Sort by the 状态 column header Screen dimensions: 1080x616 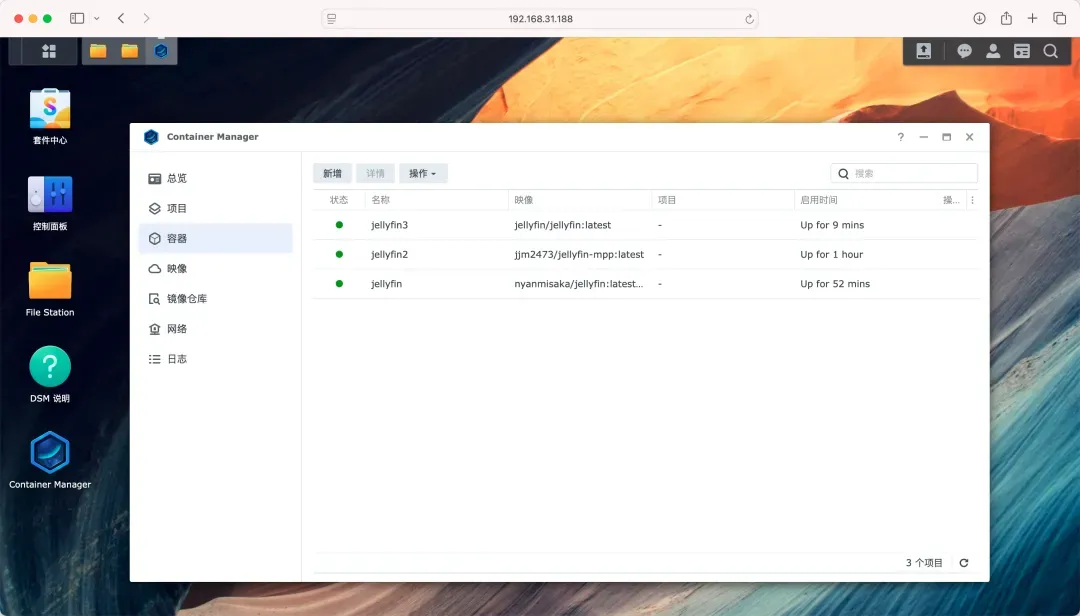pyautogui.click(x=339, y=200)
